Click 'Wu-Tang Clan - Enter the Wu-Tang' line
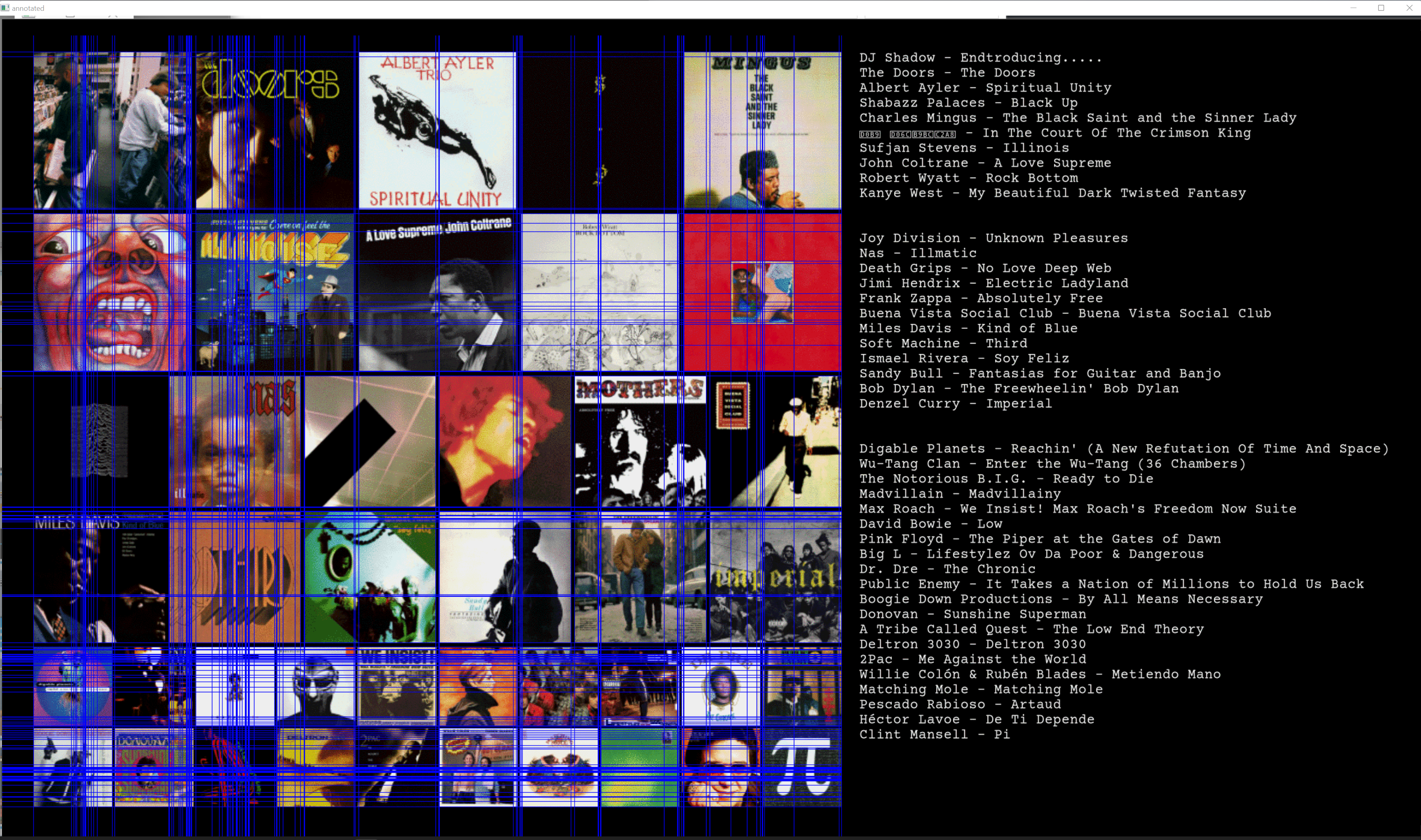1421x840 pixels. (x=1052, y=463)
